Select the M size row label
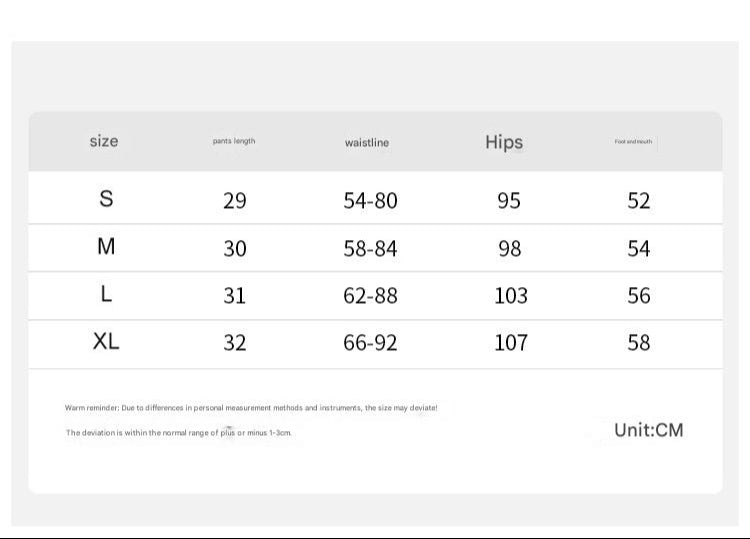 tap(106, 247)
